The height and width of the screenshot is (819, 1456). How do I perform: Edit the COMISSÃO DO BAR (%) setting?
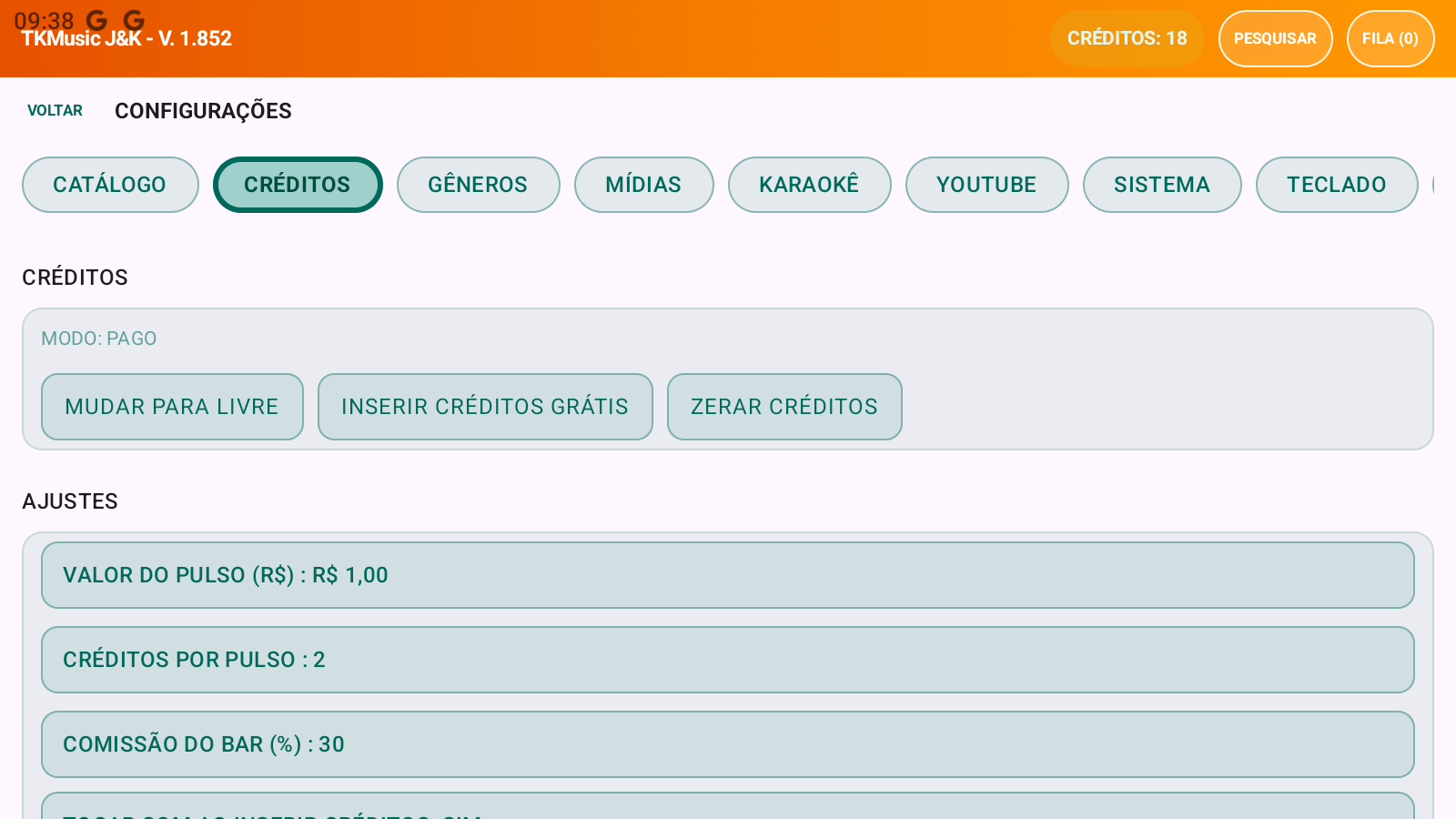pyautogui.click(x=728, y=744)
